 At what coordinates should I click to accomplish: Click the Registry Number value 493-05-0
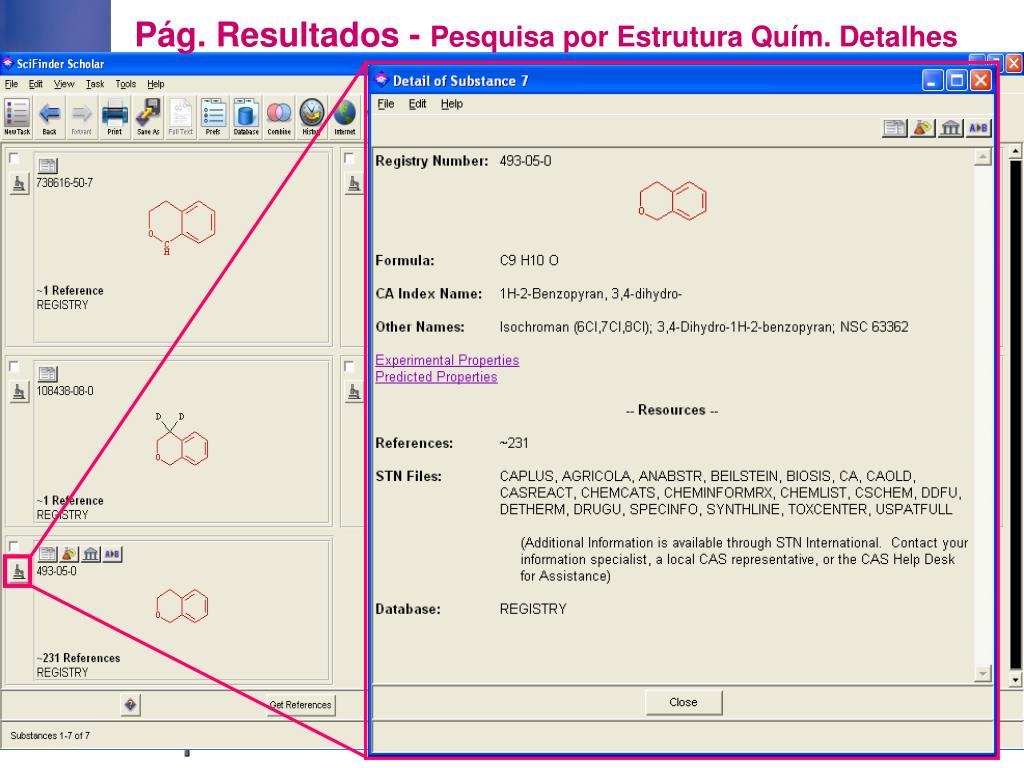point(526,161)
